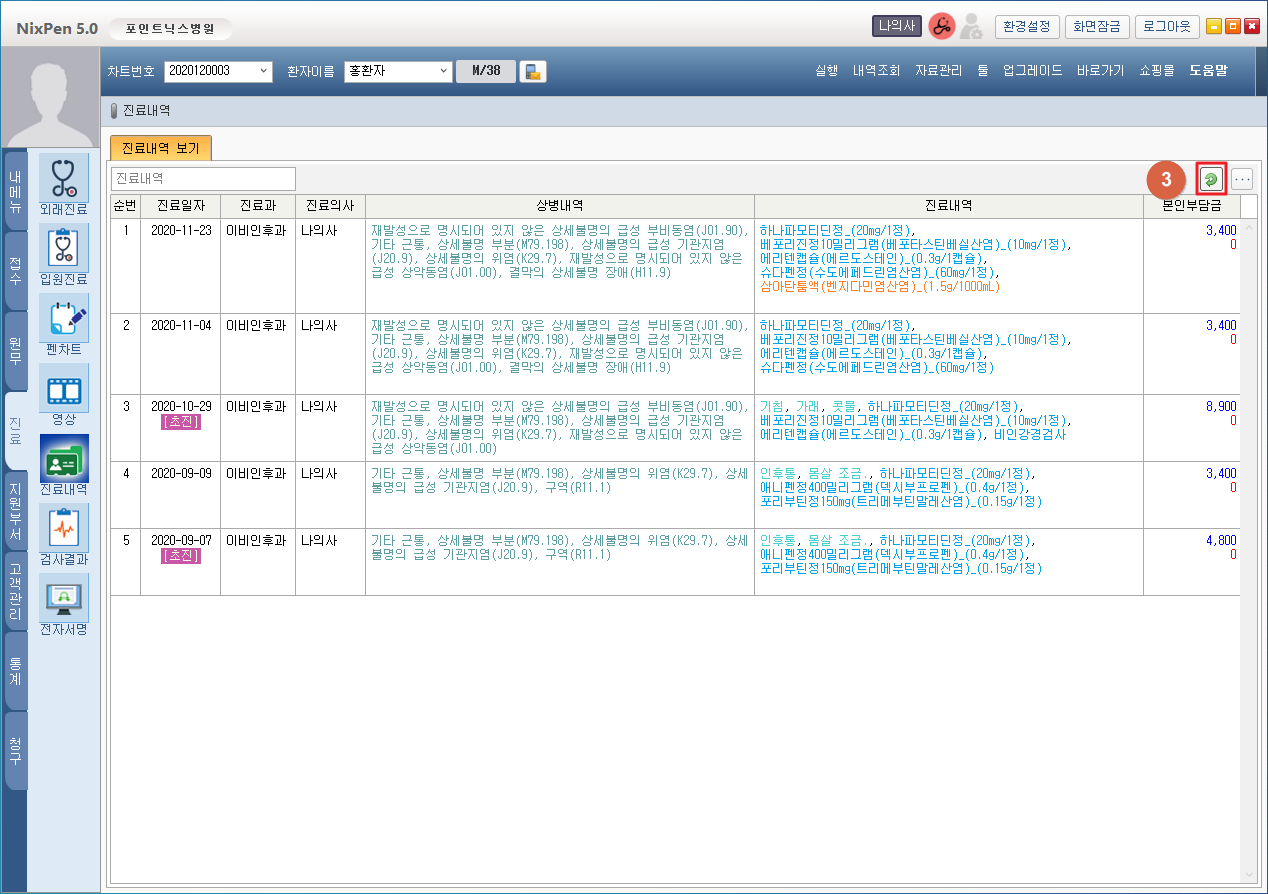Image resolution: width=1268 pixels, height=894 pixels.
Task: Click the 환경설정 button
Action: (1026, 27)
